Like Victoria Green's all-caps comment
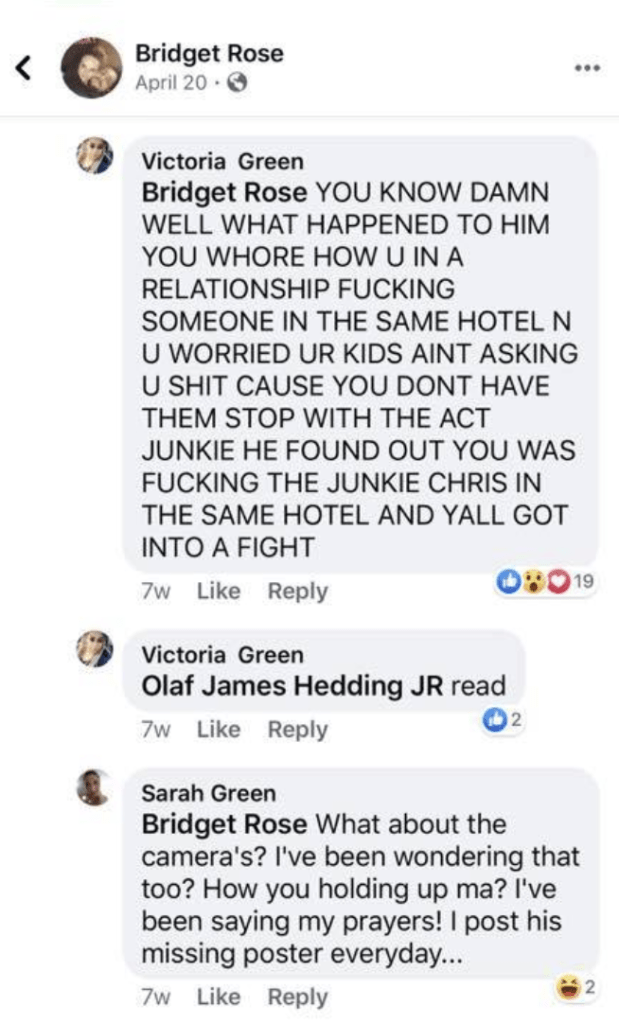This screenshot has width=619, height=1024. pos(219,591)
